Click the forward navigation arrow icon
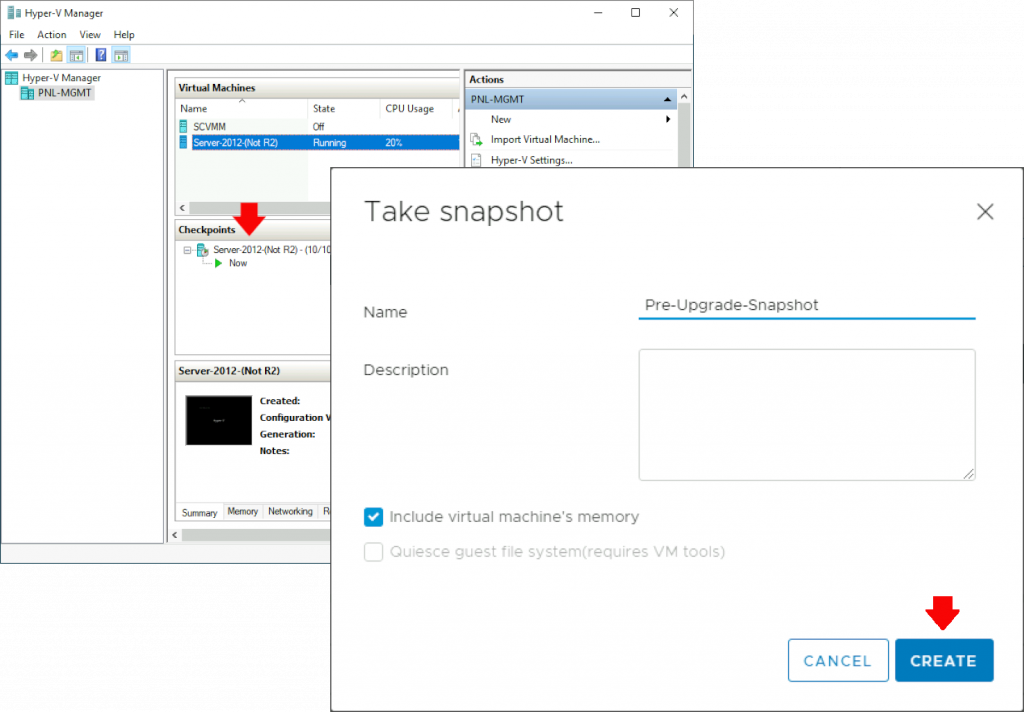The height and width of the screenshot is (712, 1024). point(30,55)
